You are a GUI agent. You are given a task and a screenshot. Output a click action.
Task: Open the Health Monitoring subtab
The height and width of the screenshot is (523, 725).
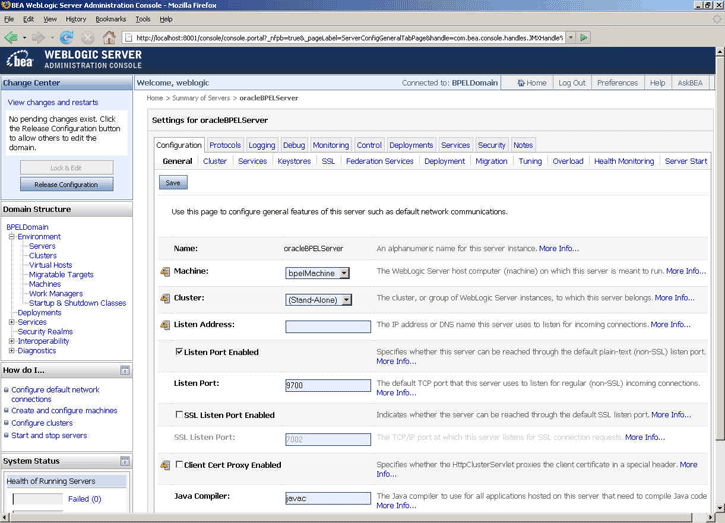pos(624,161)
